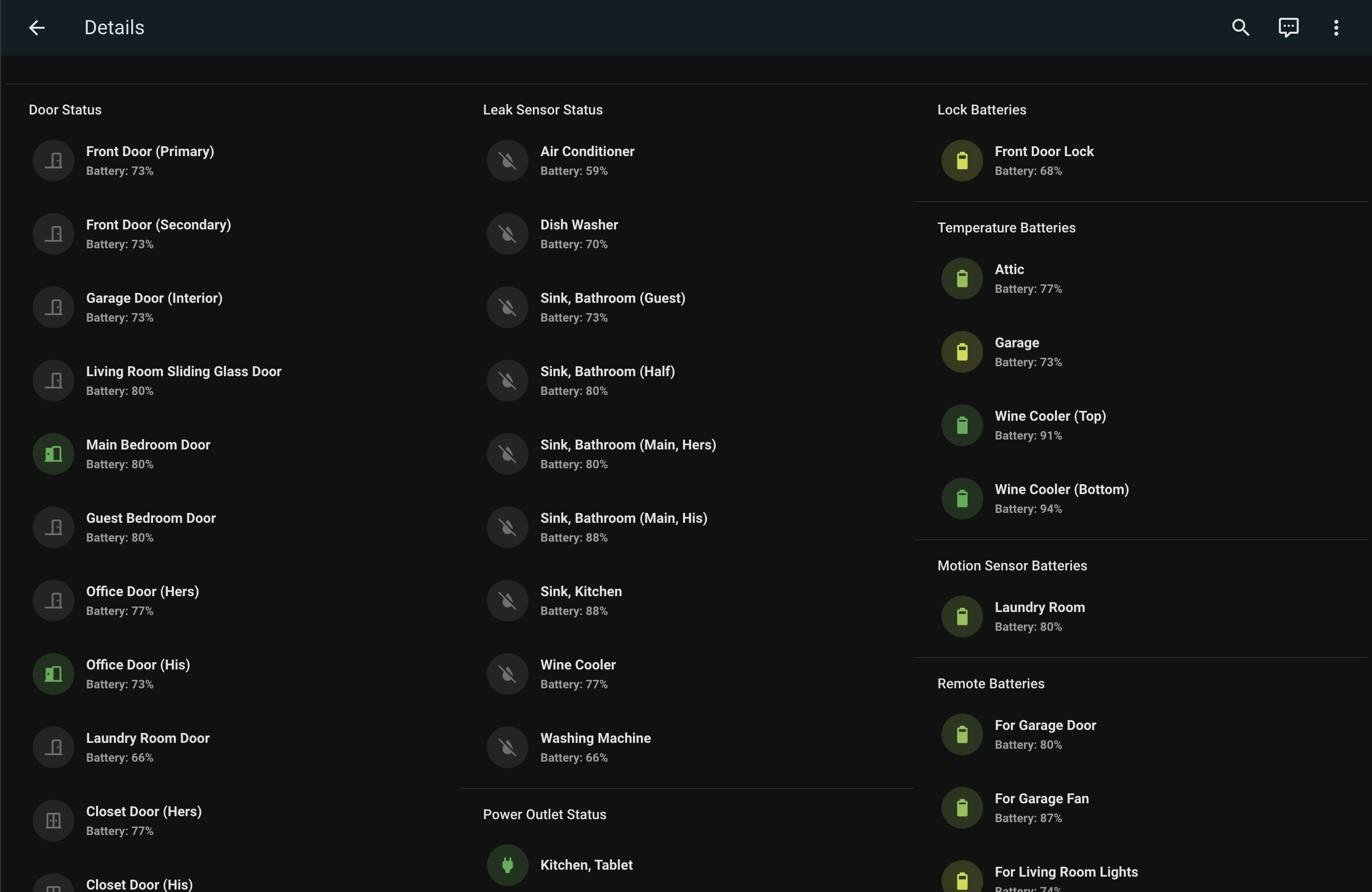1372x892 pixels.
Task: Open search with magnifier icon
Action: coord(1241,28)
